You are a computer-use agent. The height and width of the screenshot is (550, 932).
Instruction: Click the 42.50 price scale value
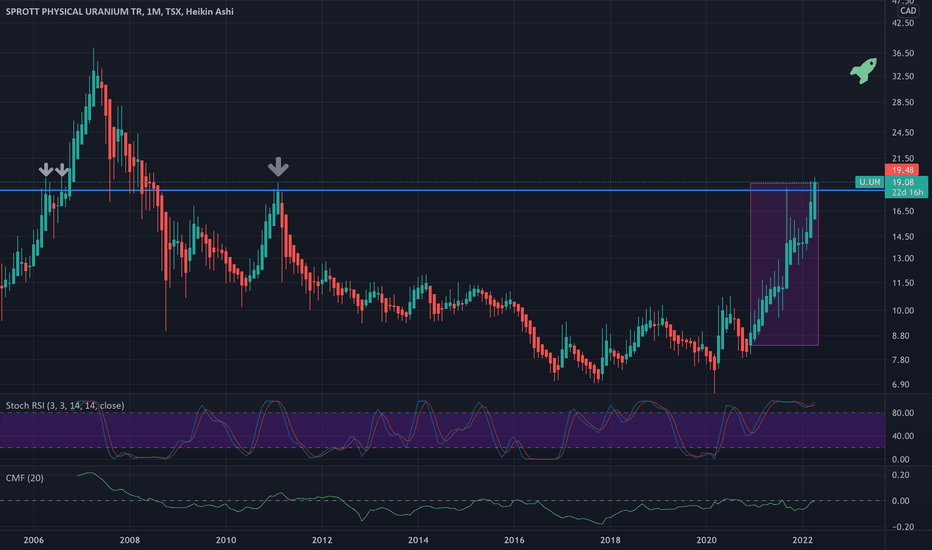coord(903,23)
